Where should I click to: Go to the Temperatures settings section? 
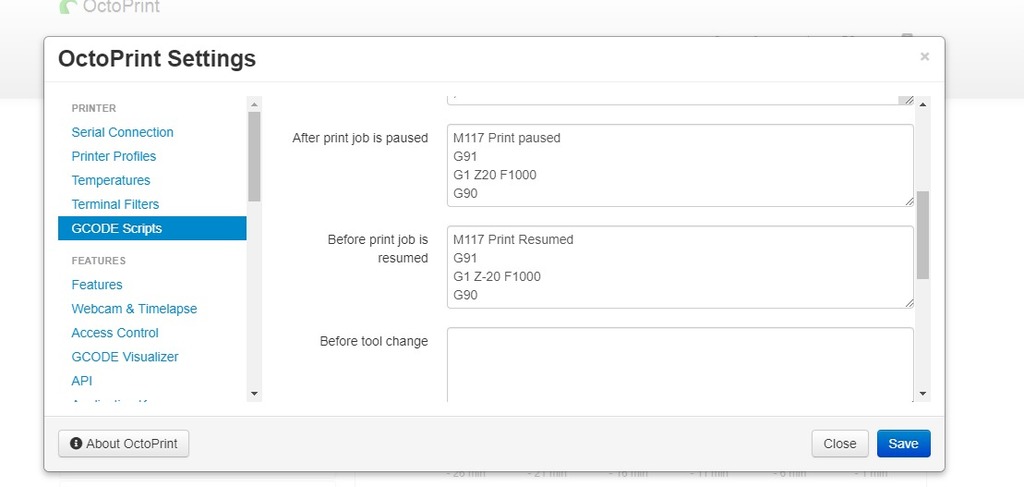110,180
